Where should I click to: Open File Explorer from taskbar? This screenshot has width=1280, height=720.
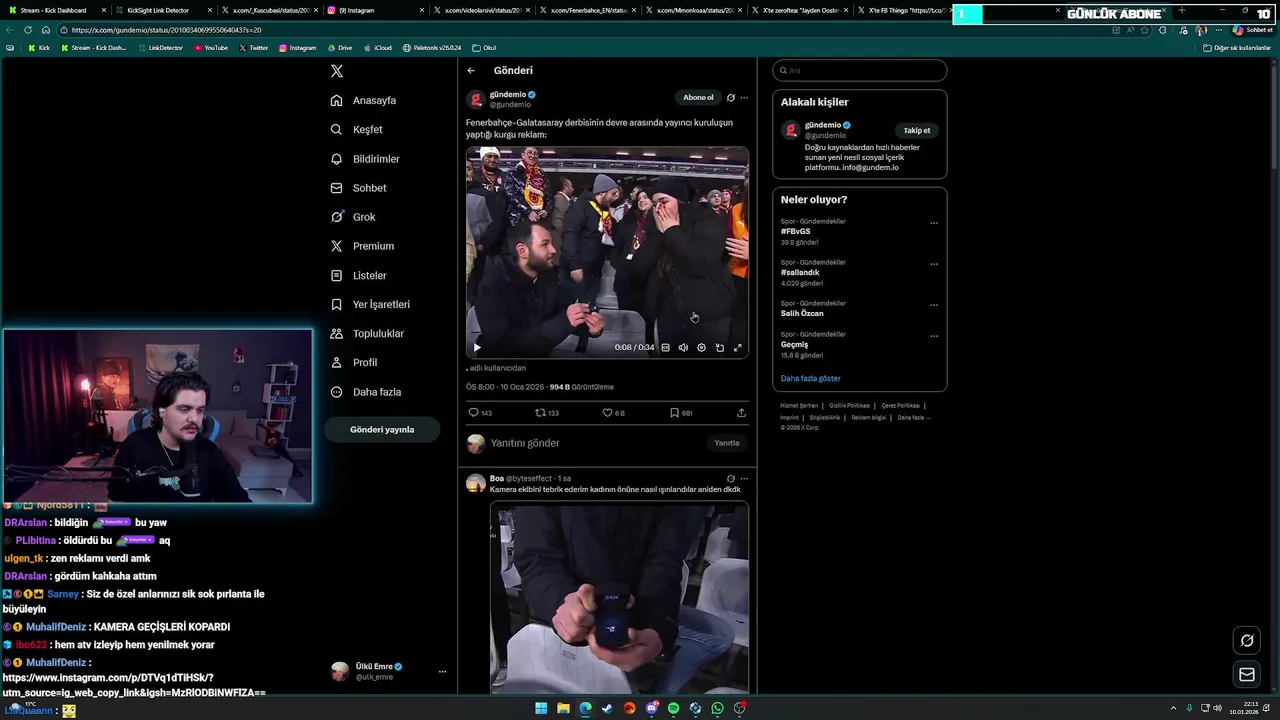tap(563, 708)
